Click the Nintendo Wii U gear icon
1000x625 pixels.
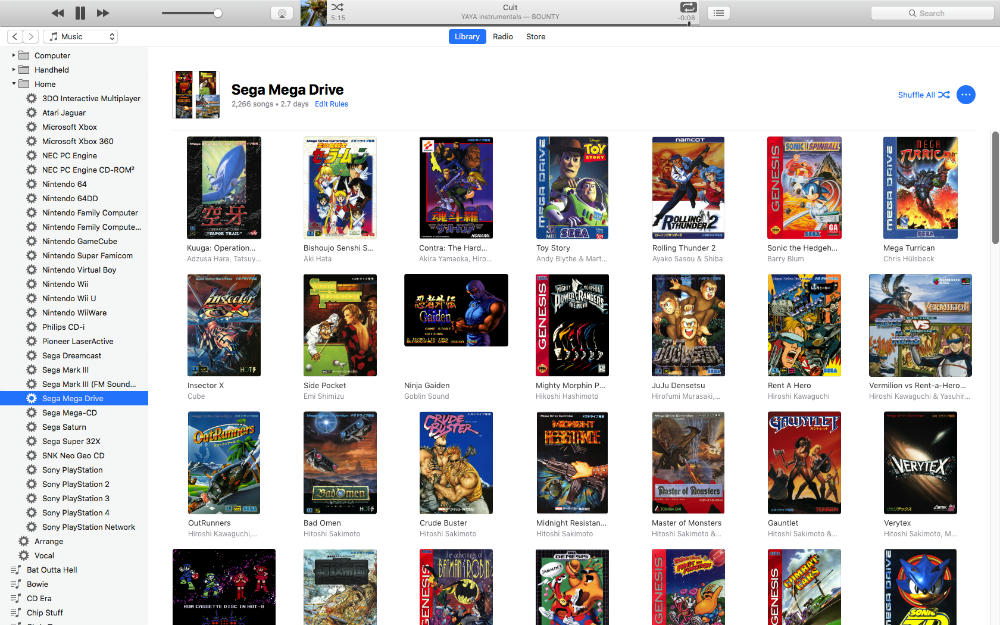point(31,298)
